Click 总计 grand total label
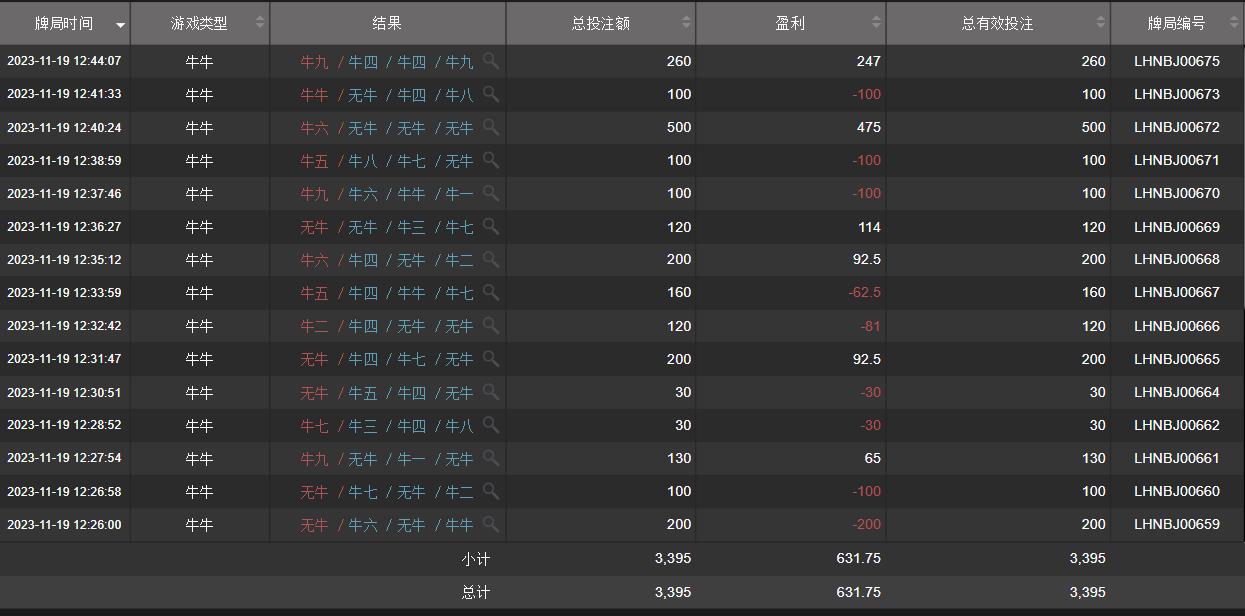Screen dimensions: 1245x616 click(x=476, y=592)
